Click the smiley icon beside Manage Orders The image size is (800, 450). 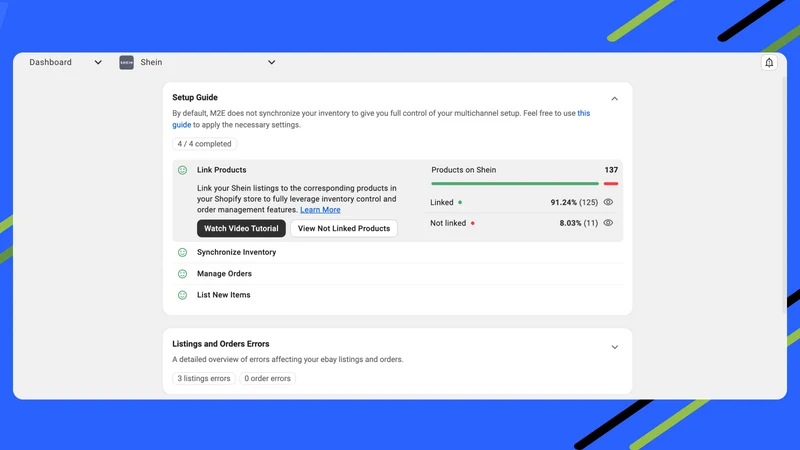click(182, 273)
